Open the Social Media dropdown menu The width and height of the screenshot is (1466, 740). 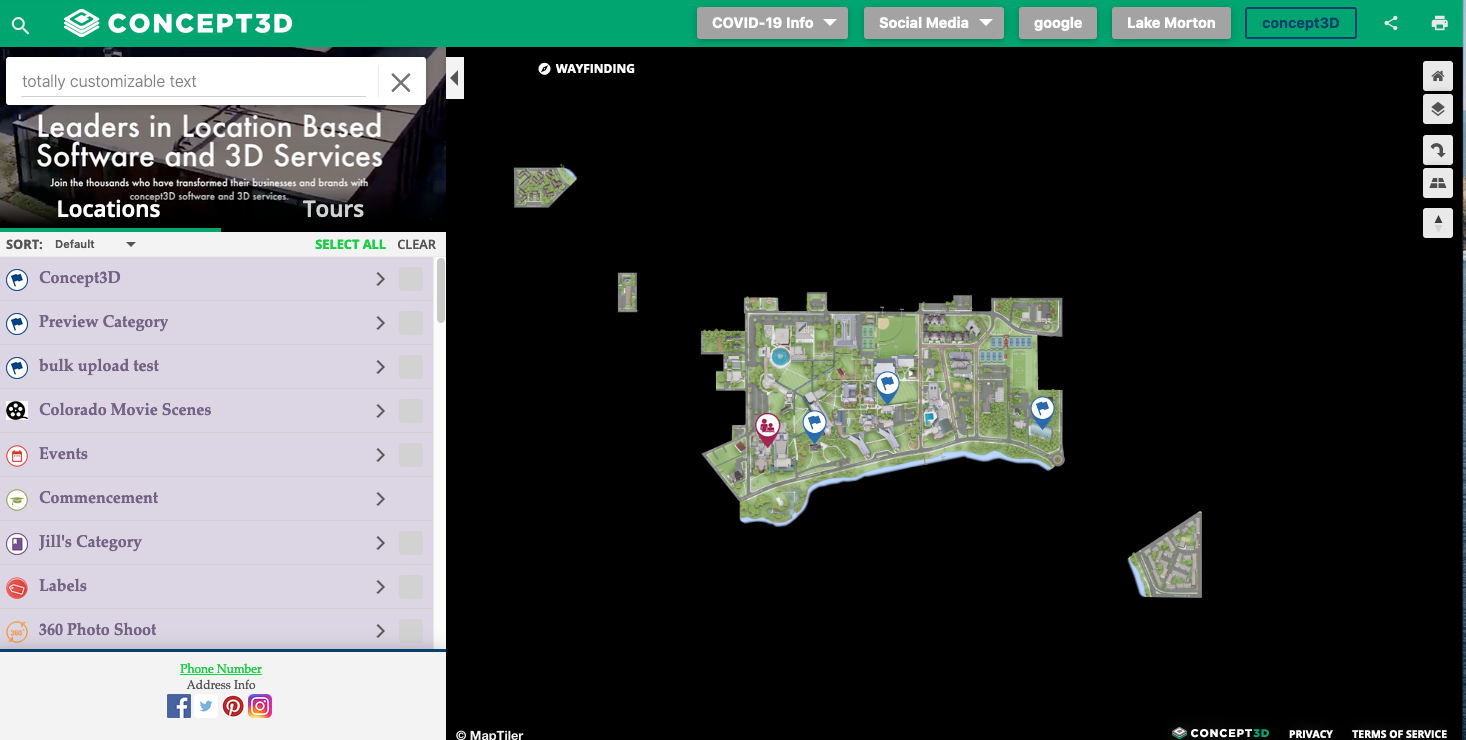tap(934, 23)
